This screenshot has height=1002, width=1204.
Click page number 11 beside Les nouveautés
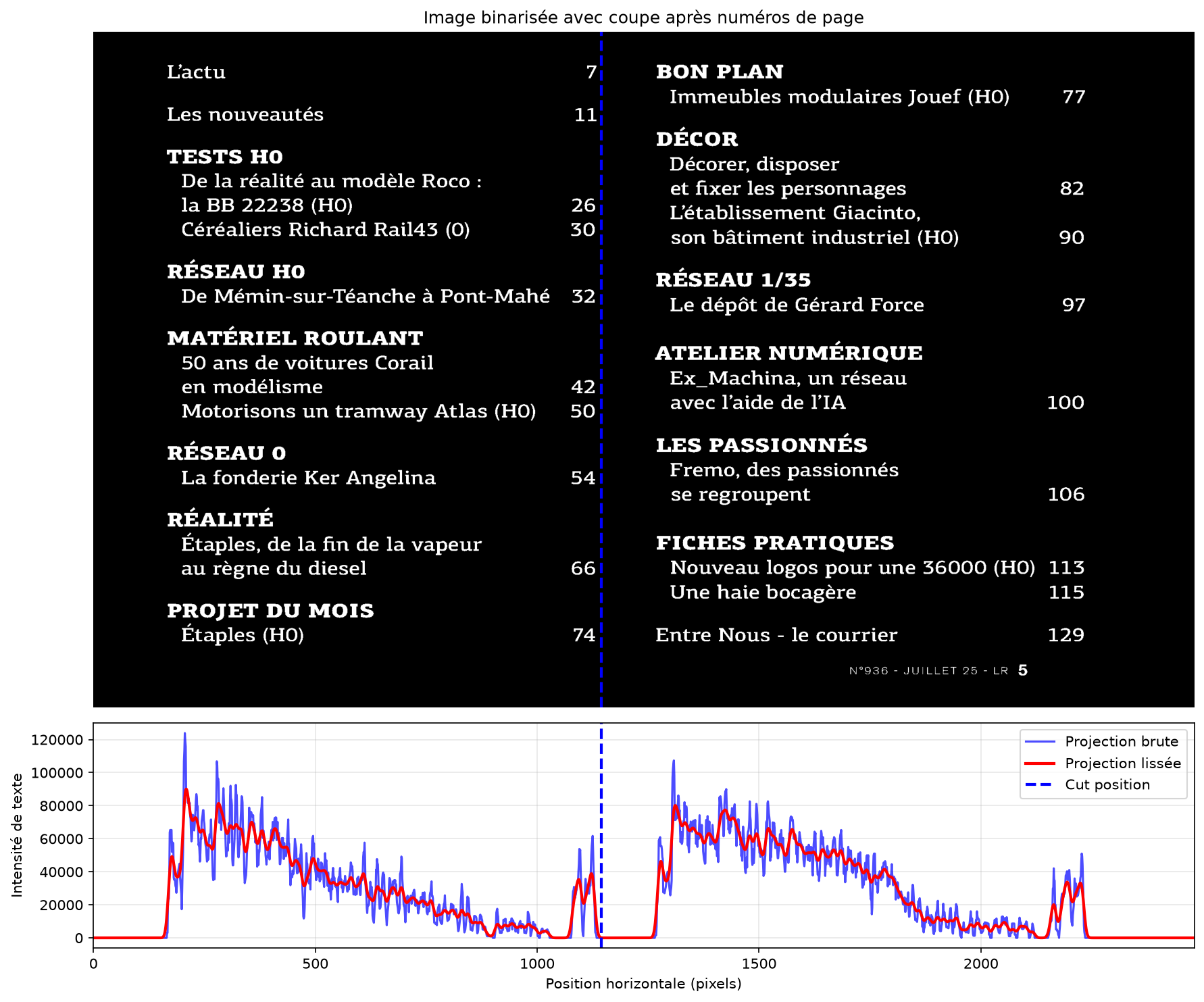tap(586, 115)
